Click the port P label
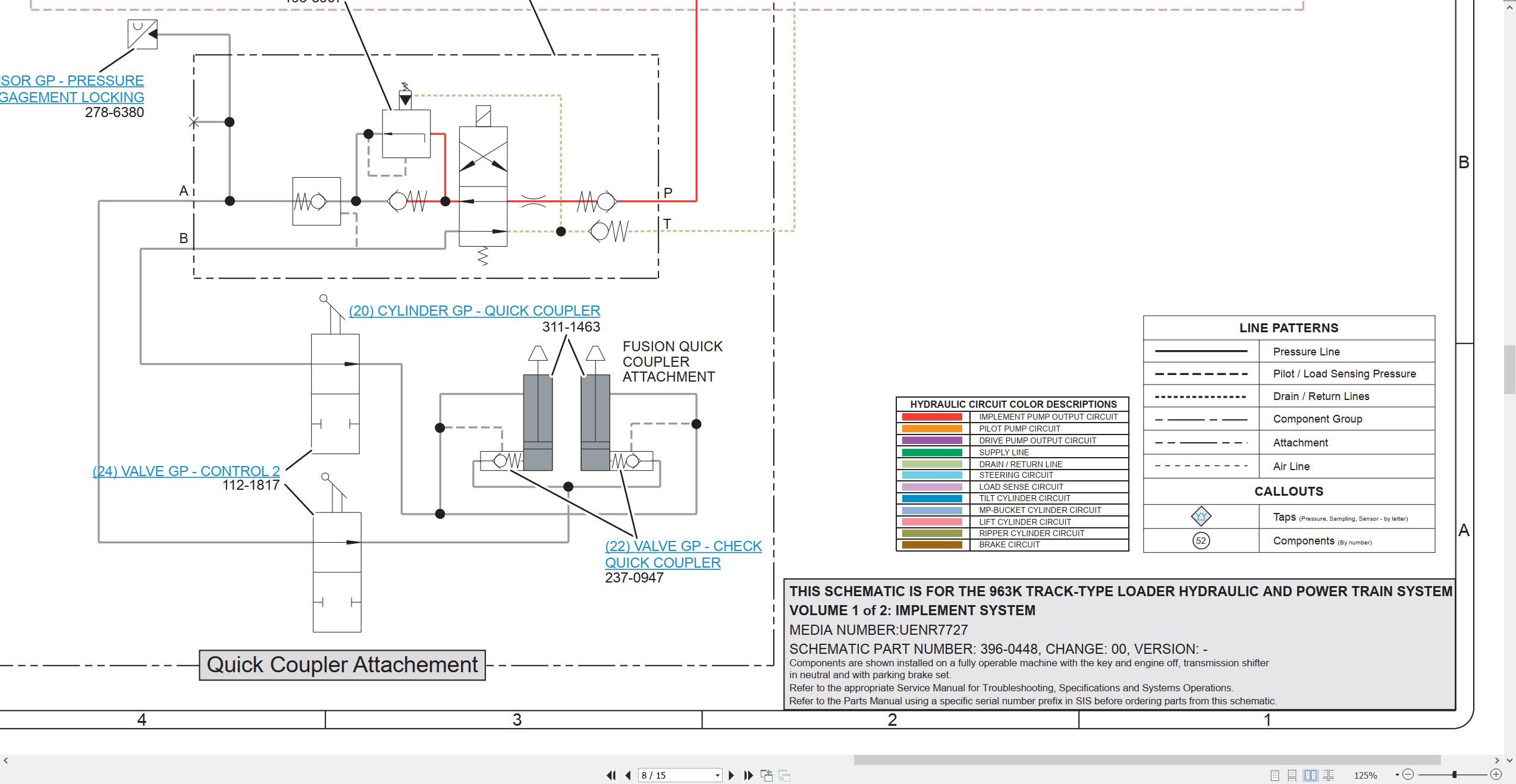 click(x=668, y=193)
